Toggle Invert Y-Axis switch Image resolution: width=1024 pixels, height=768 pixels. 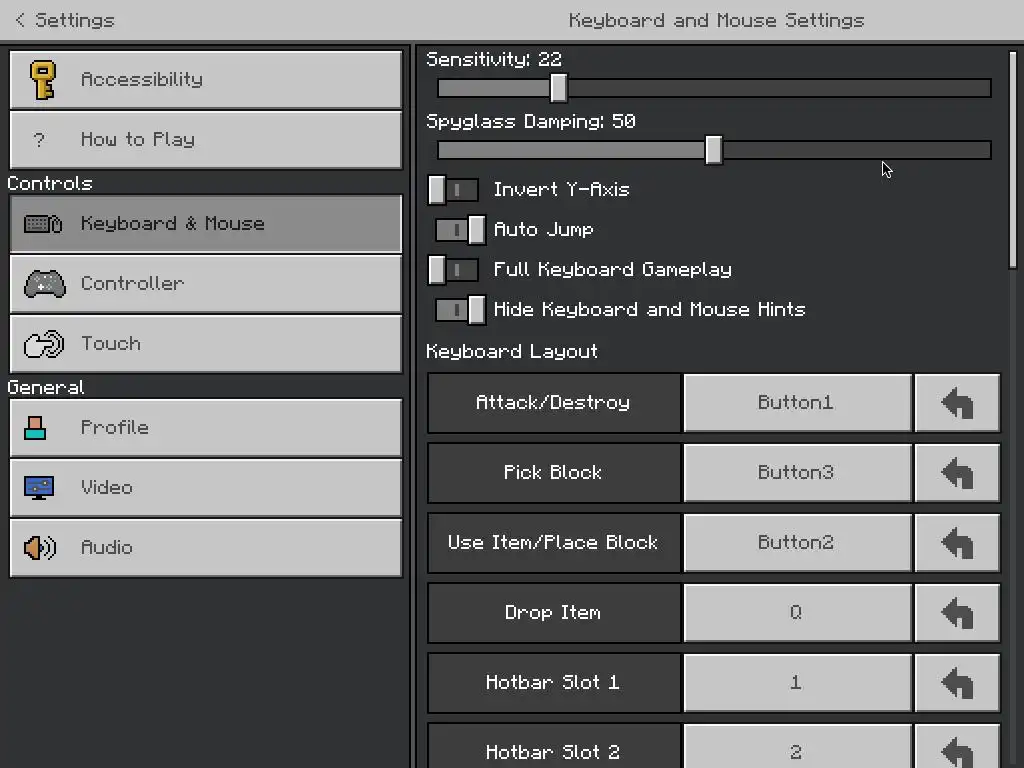[x=453, y=190]
